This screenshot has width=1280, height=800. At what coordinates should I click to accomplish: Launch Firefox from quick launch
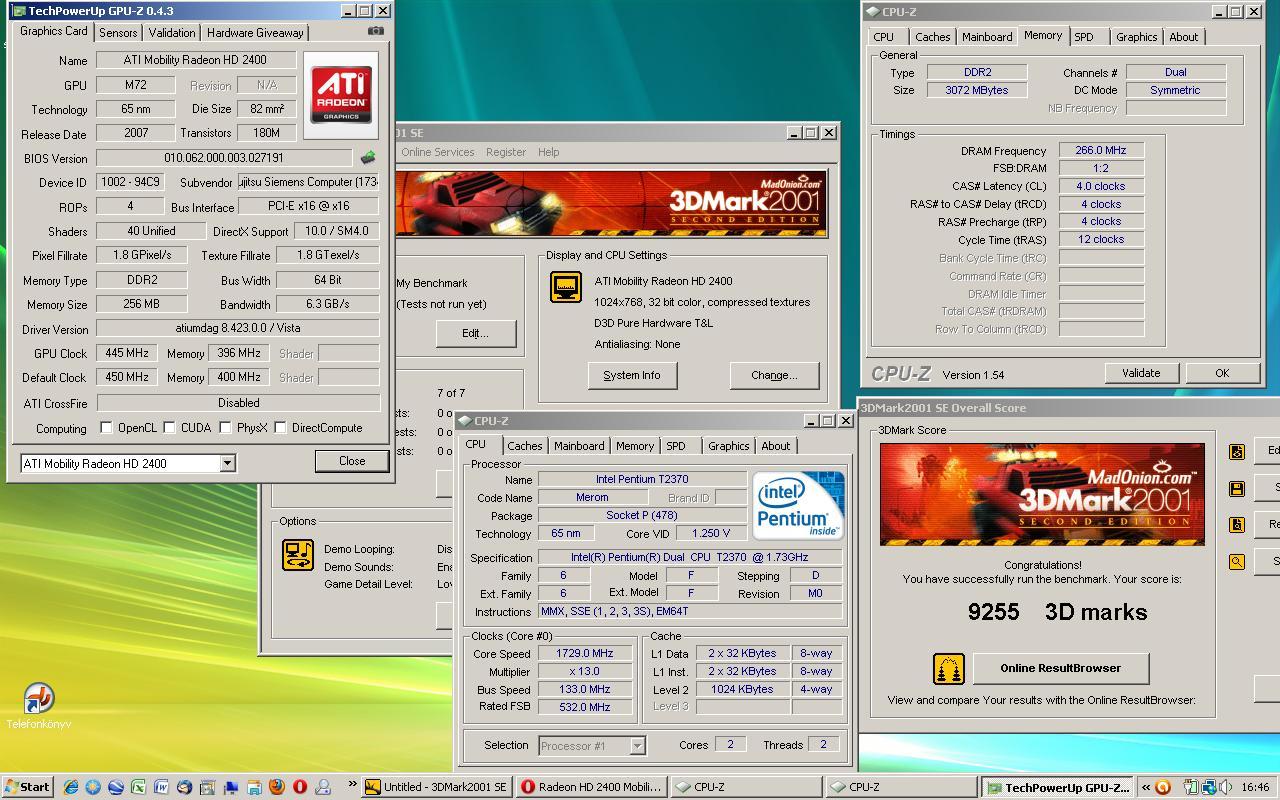pos(277,787)
